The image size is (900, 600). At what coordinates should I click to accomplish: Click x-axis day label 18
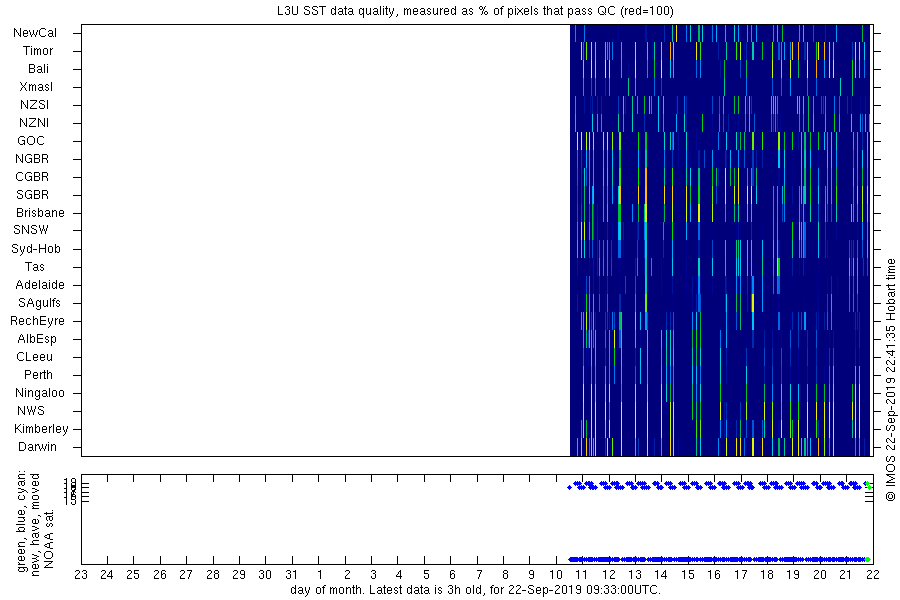[767, 575]
